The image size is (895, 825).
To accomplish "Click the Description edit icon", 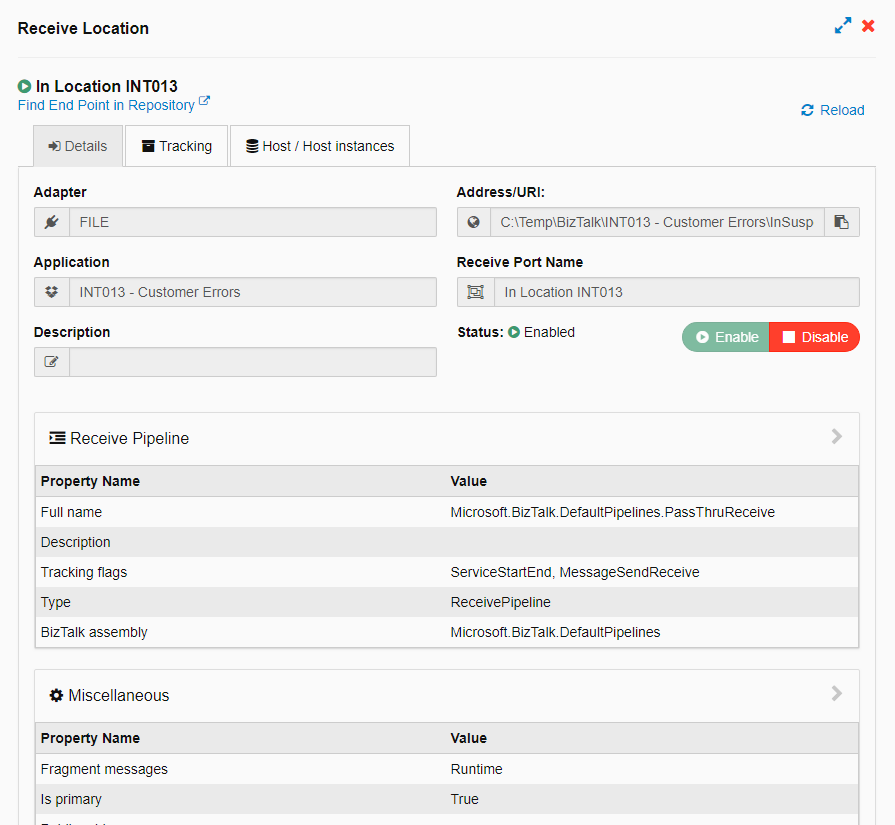I will click(52, 362).
